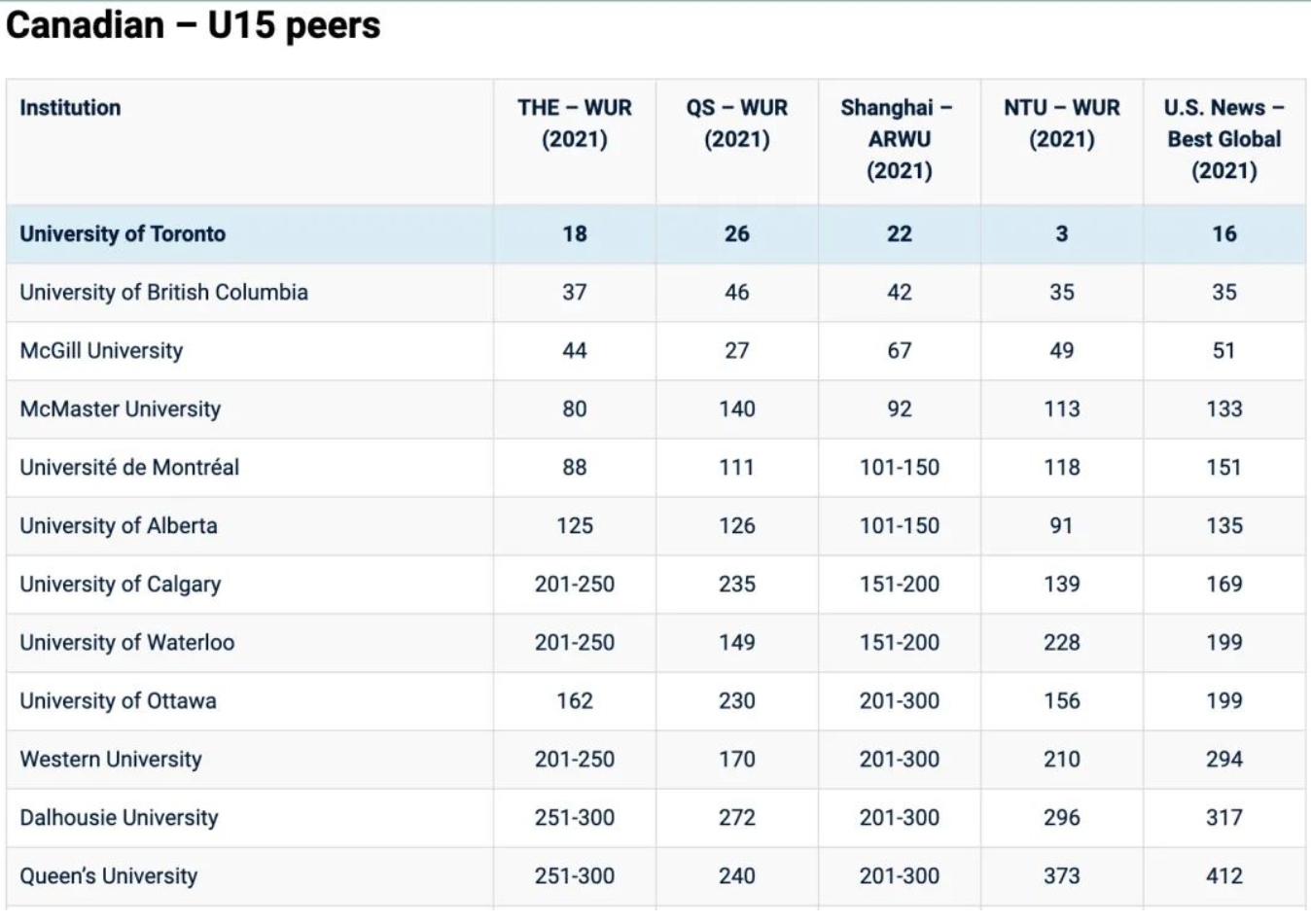Select the NTU – WUR (2021) column header

click(1061, 124)
